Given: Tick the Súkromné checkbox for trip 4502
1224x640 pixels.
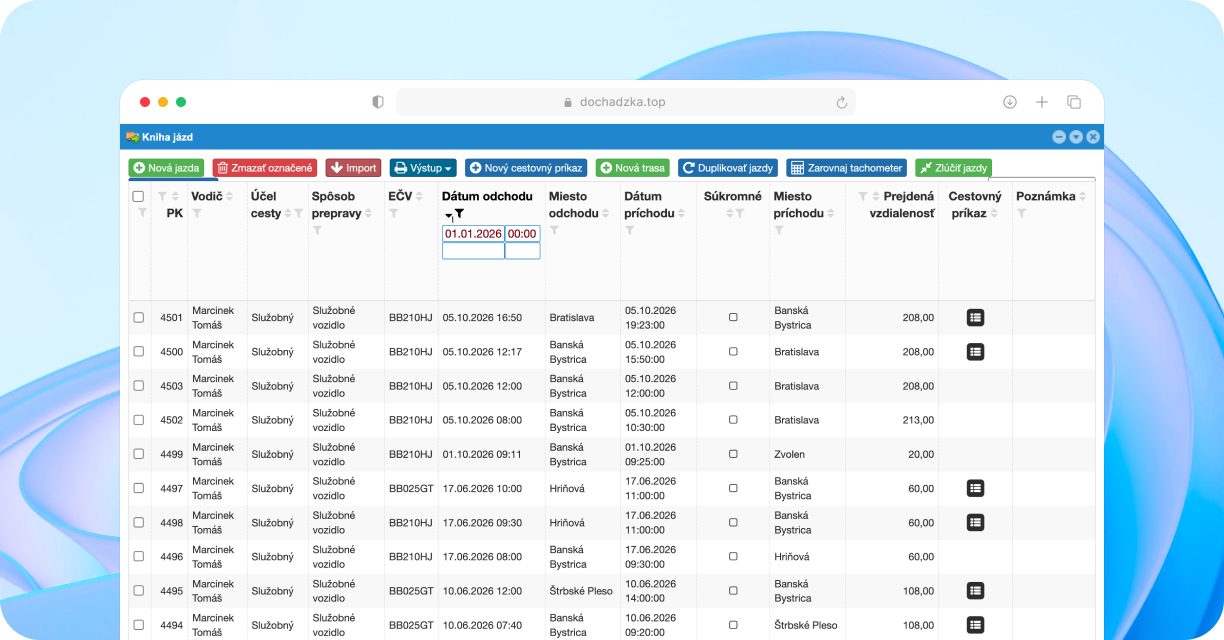Looking at the screenshot, I should click(733, 420).
